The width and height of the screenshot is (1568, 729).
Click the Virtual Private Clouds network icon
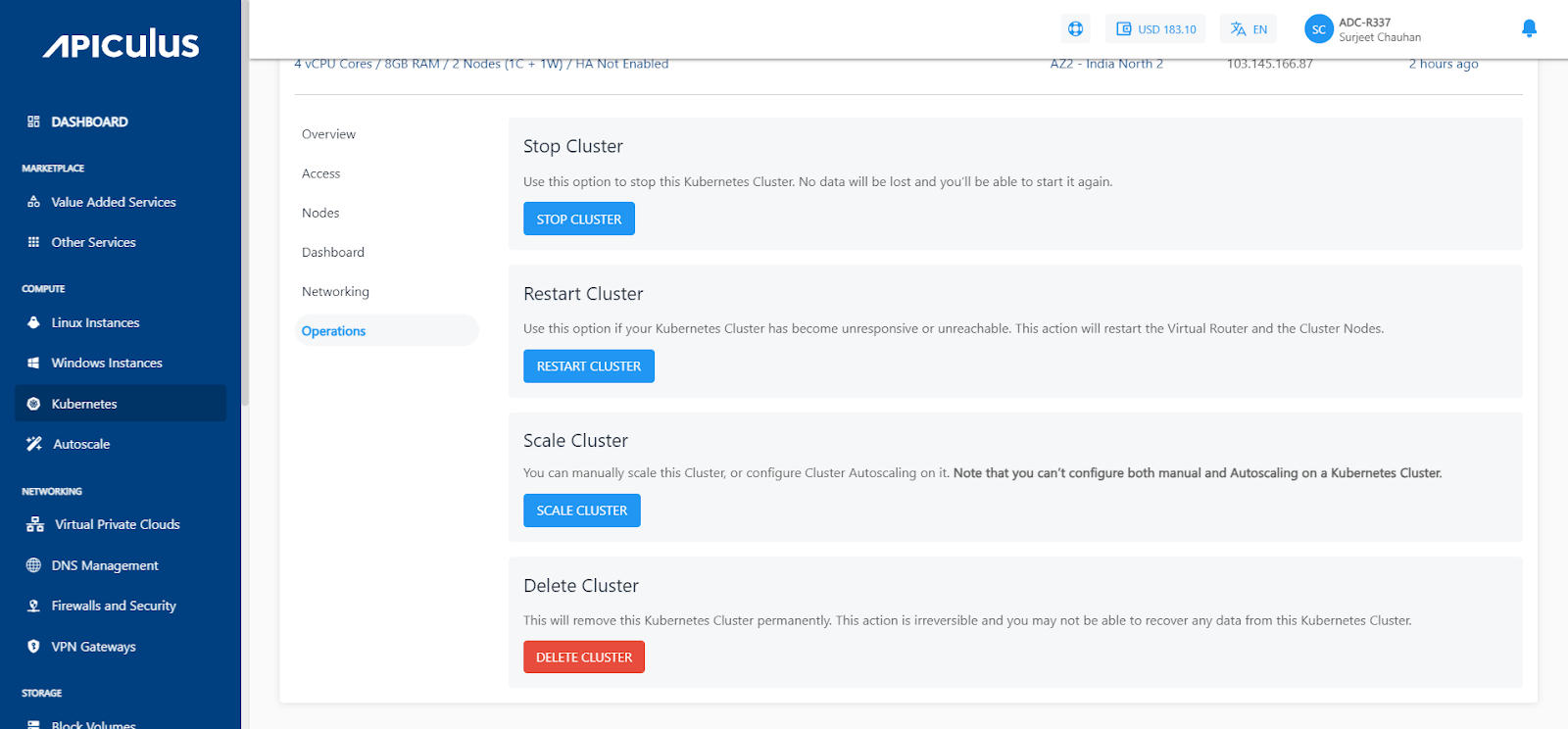[x=35, y=524]
